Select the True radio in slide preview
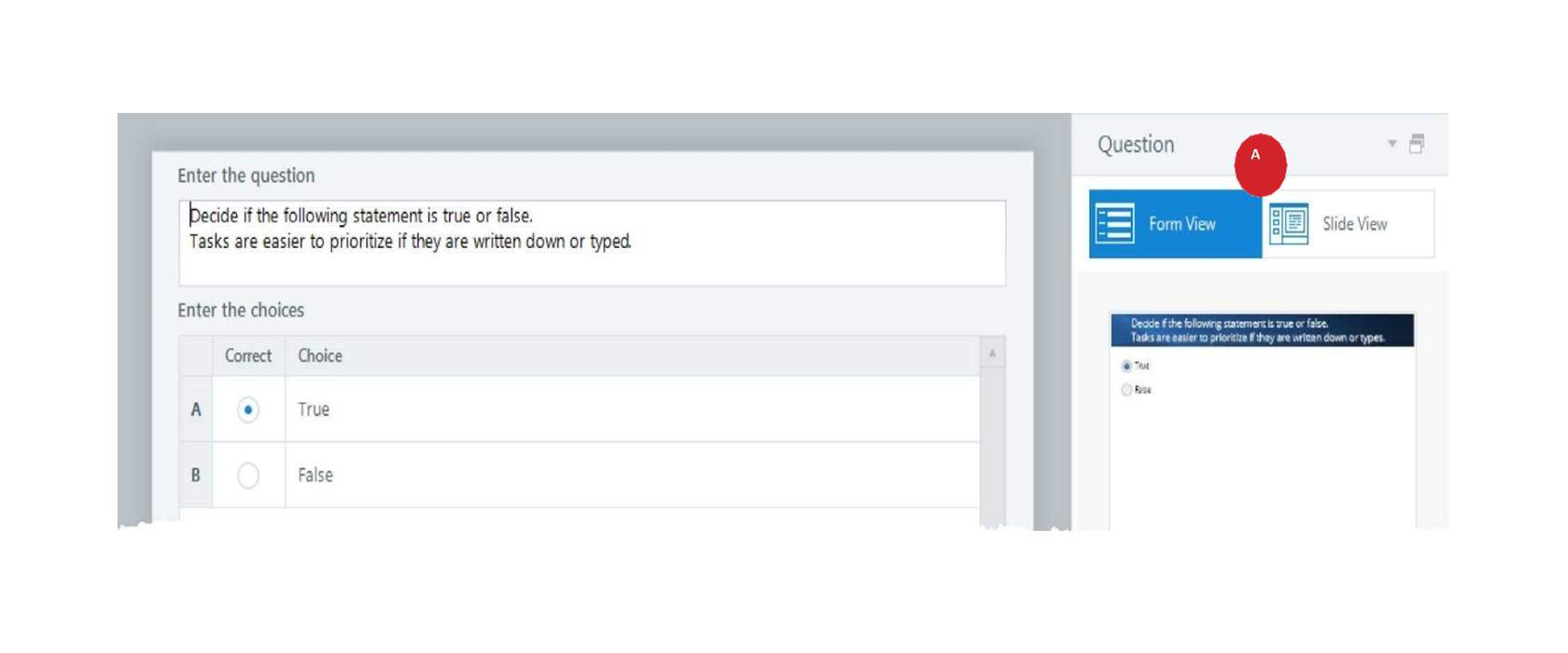The image size is (1568, 653). (x=1127, y=366)
